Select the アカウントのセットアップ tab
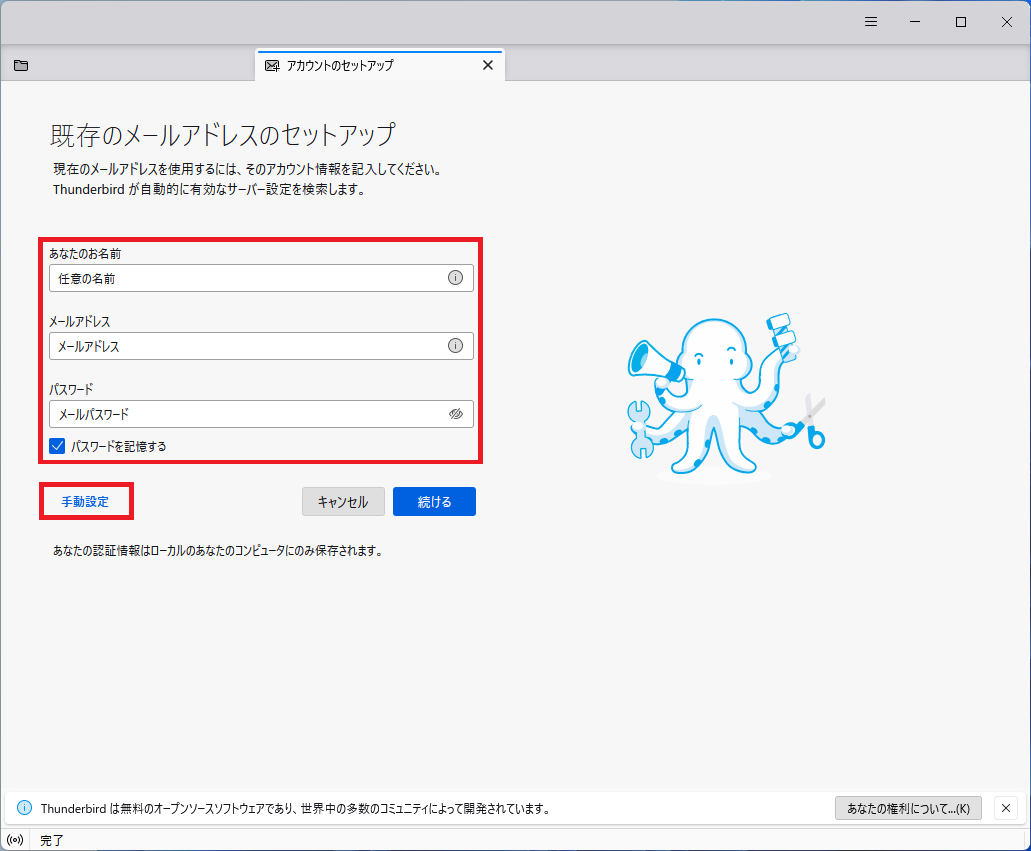 (360, 66)
